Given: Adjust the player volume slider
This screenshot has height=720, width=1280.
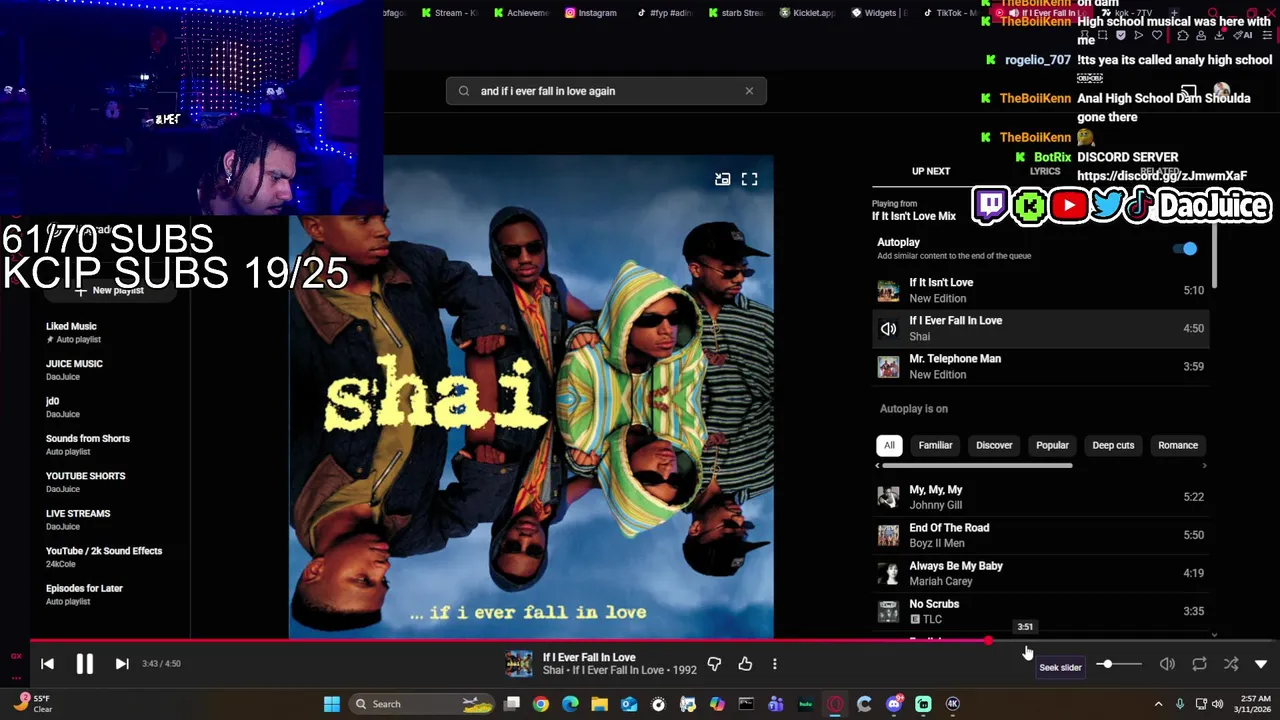Looking at the screenshot, I should pyautogui.click(x=1118, y=664).
